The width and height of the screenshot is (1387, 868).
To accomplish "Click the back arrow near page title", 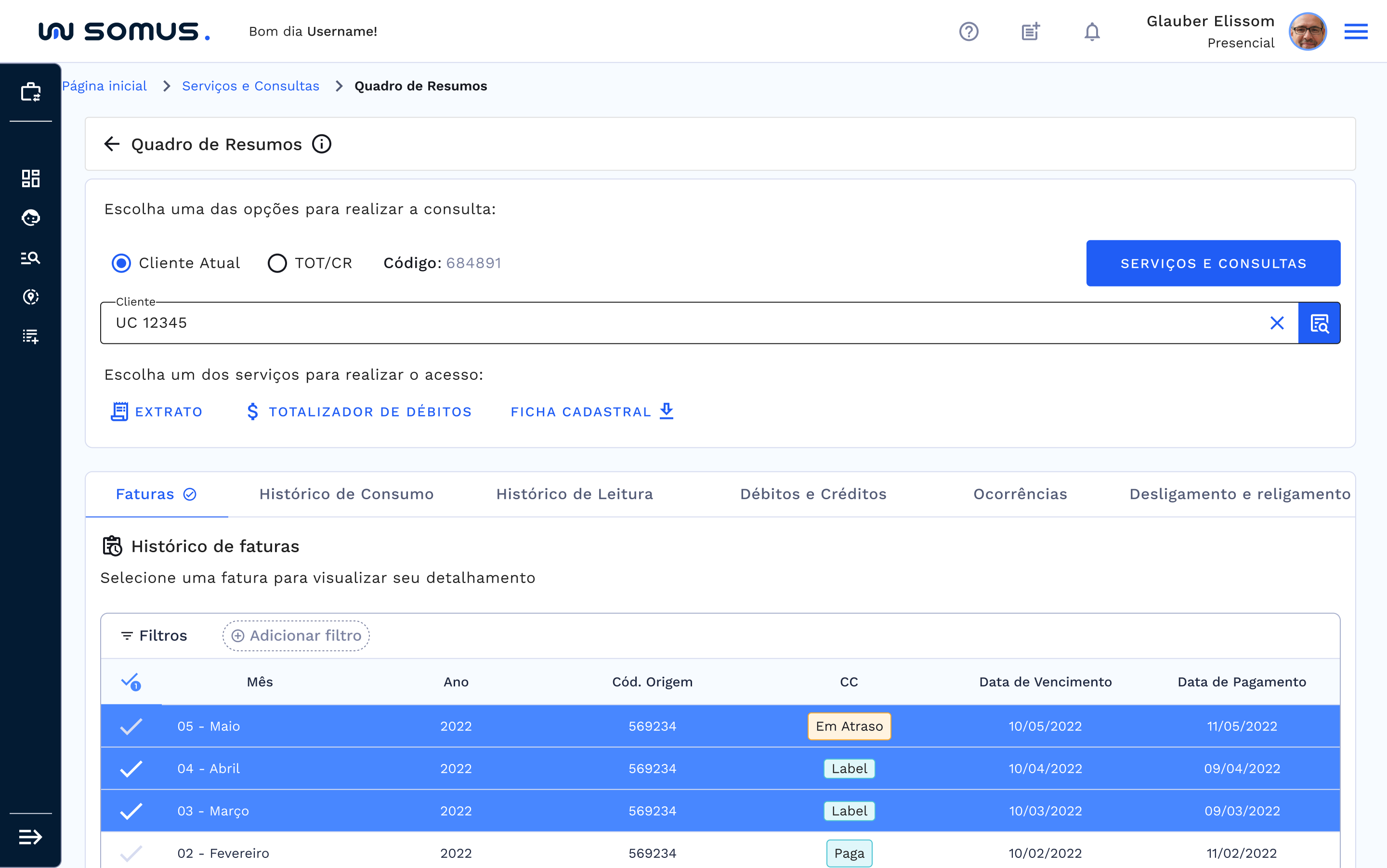I will coord(112,144).
